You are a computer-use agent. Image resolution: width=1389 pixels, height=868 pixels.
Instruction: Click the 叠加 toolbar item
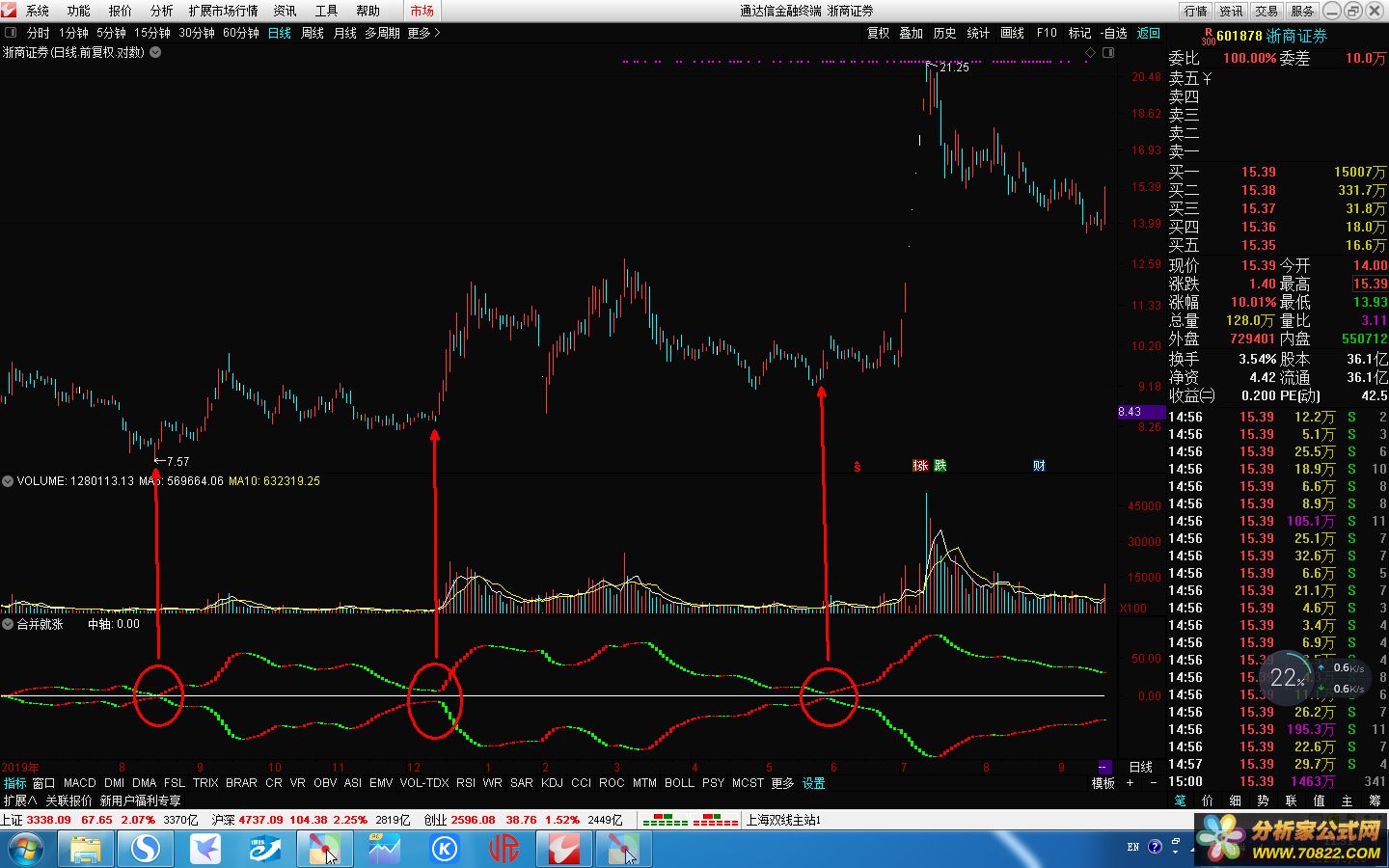(x=912, y=33)
